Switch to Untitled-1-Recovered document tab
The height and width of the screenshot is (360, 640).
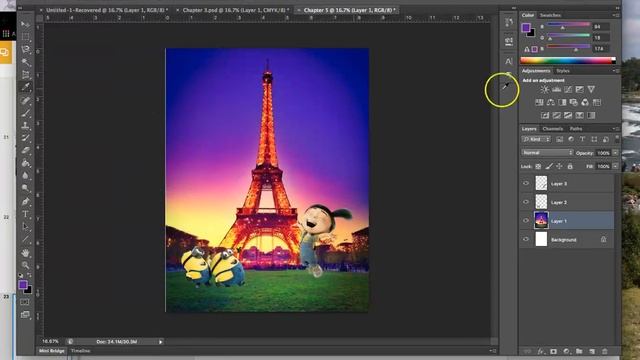point(107,10)
